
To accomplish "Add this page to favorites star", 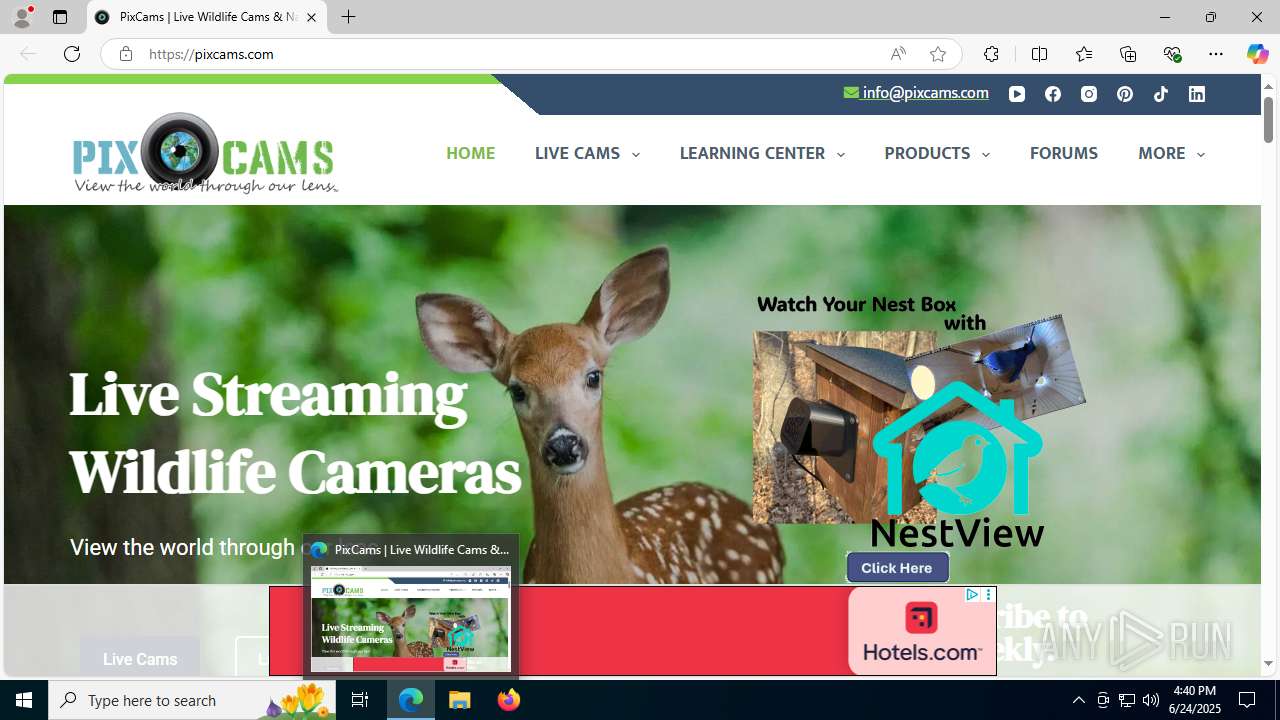I will [938, 54].
